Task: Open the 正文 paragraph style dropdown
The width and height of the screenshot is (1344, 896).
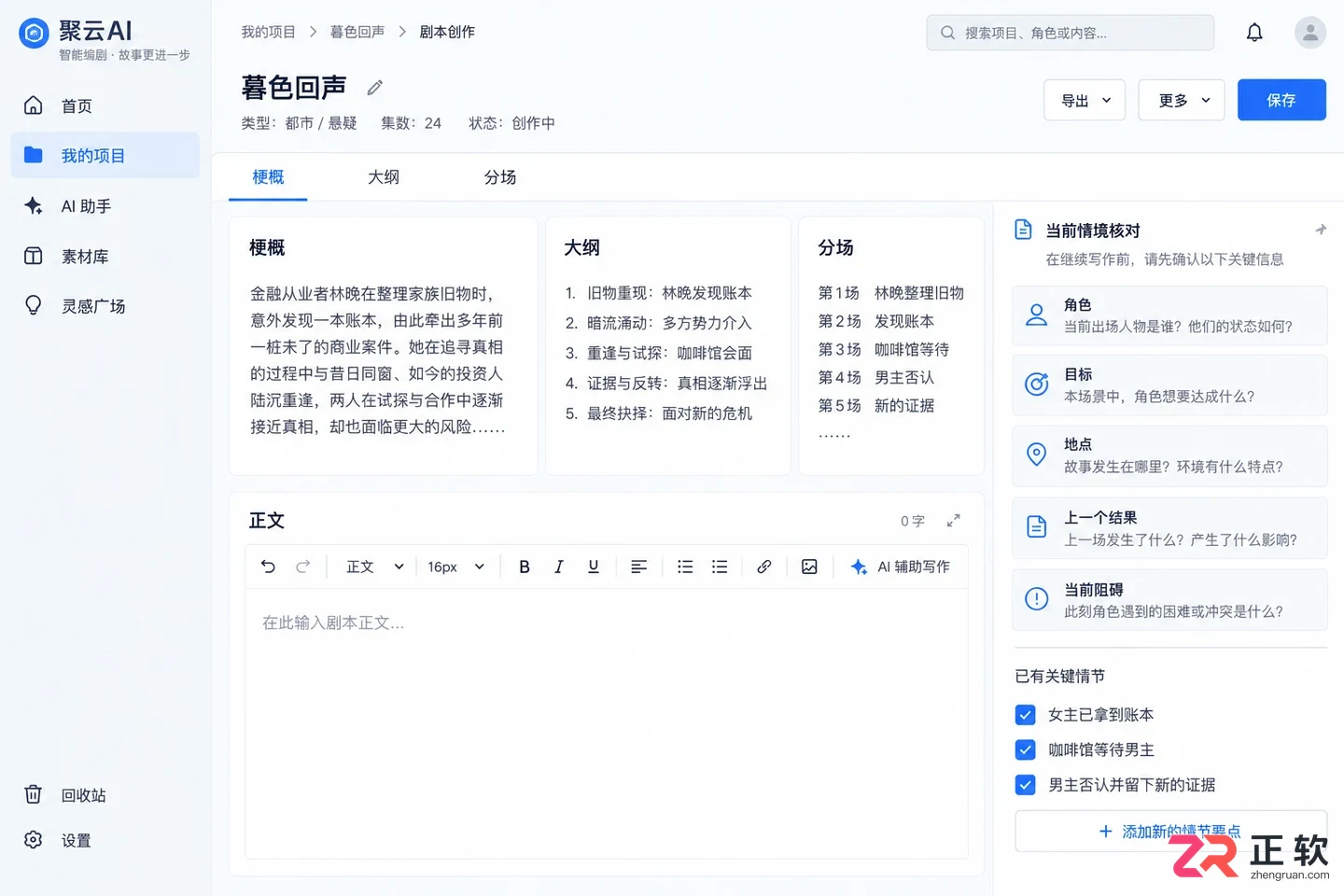Action: pos(374,567)
